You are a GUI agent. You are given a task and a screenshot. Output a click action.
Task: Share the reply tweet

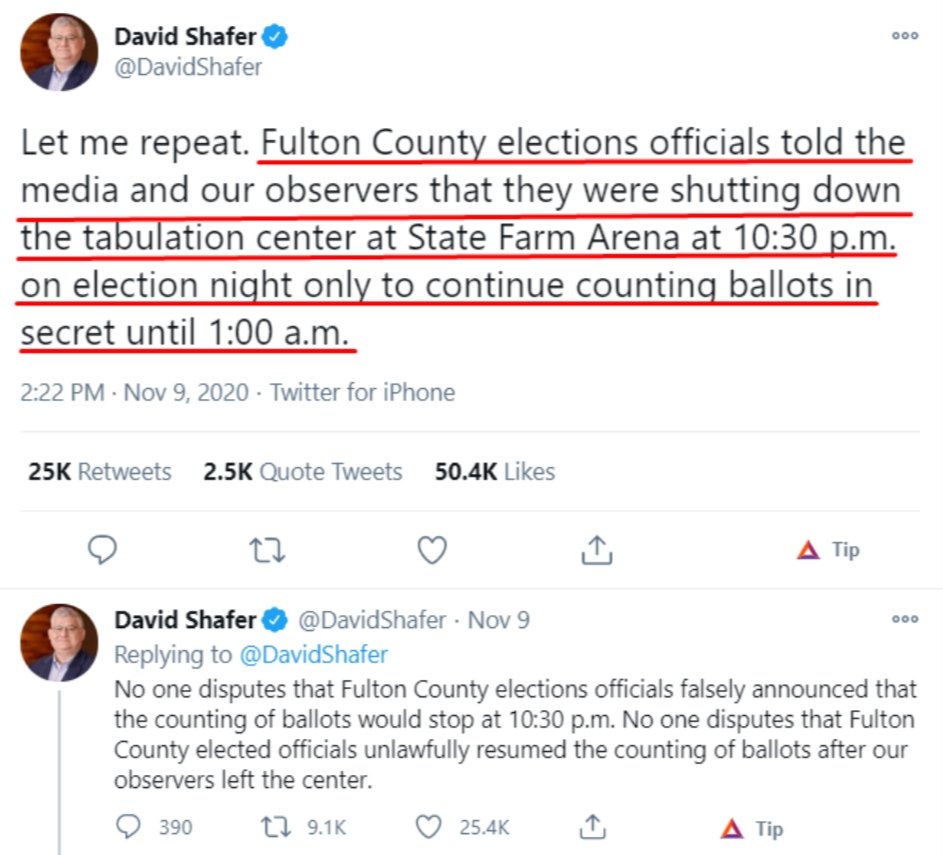coord(592,827)
